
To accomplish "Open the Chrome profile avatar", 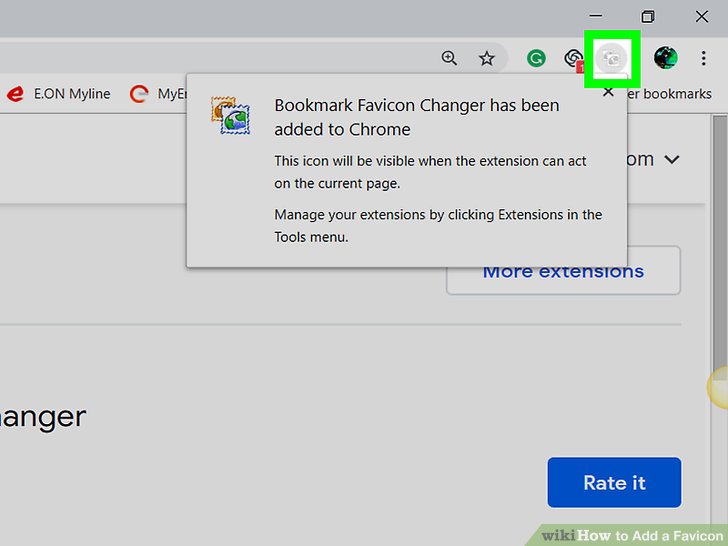I will point(665,58).
